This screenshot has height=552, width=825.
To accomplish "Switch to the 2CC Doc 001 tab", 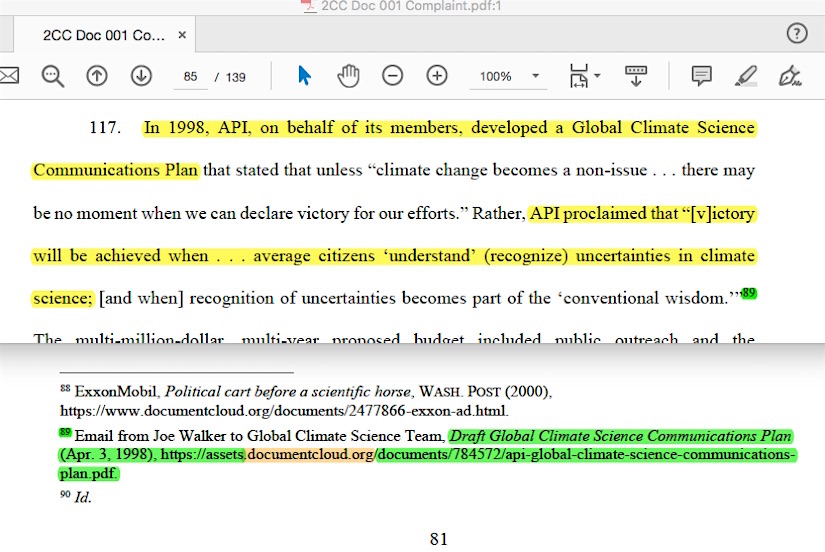I will click(x=103, y=35).
